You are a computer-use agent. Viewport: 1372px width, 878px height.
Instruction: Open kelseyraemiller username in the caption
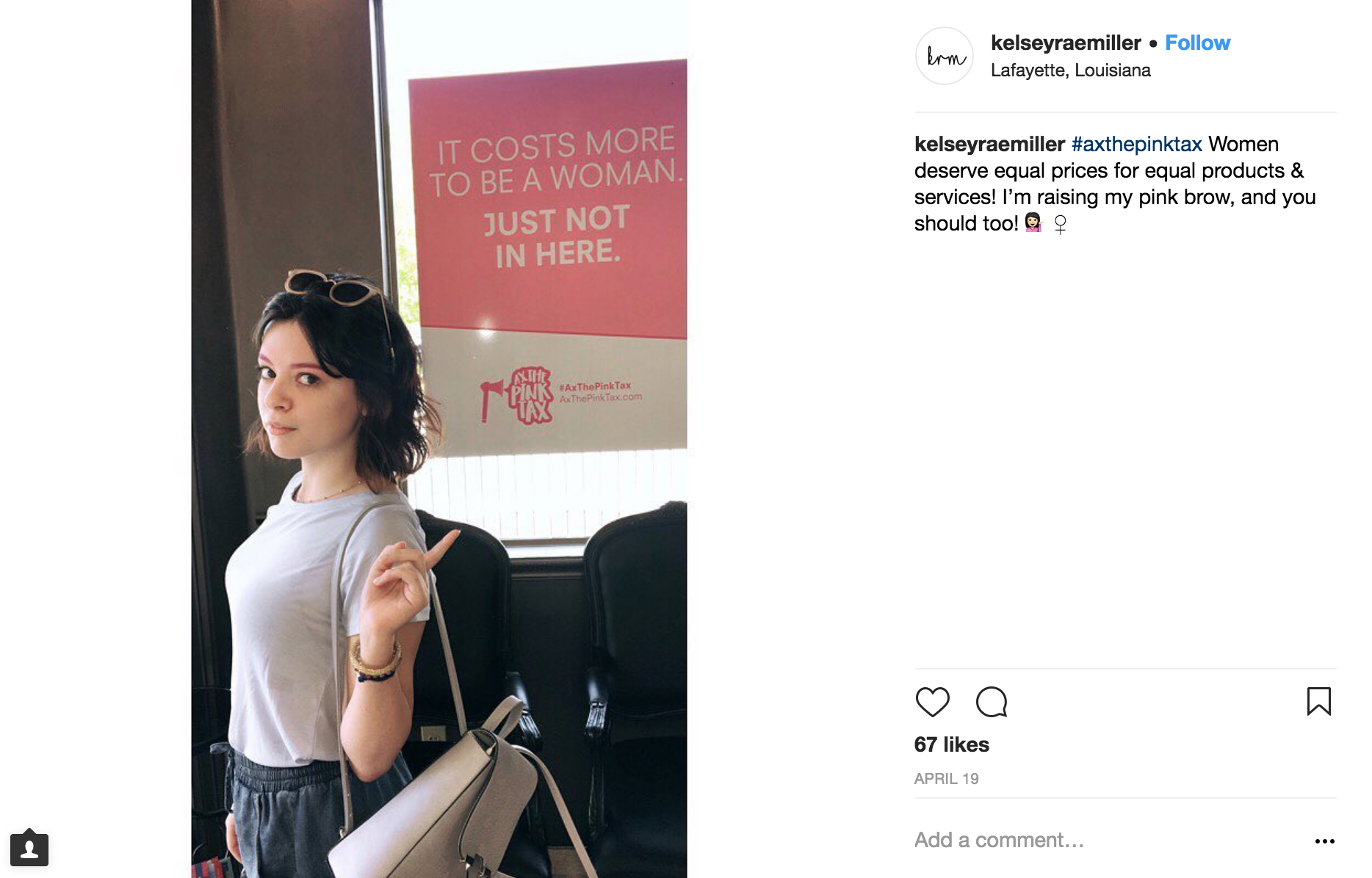point(989,144)
